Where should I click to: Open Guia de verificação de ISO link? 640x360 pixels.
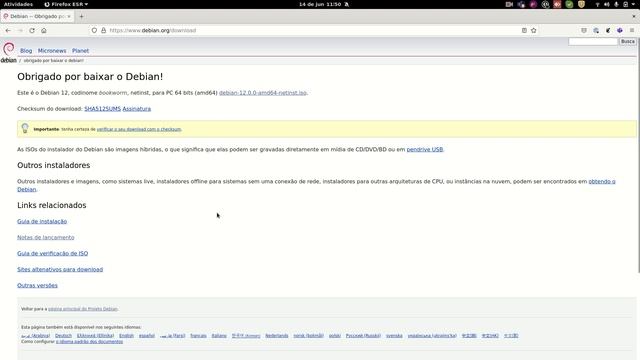tap(53, 253)
